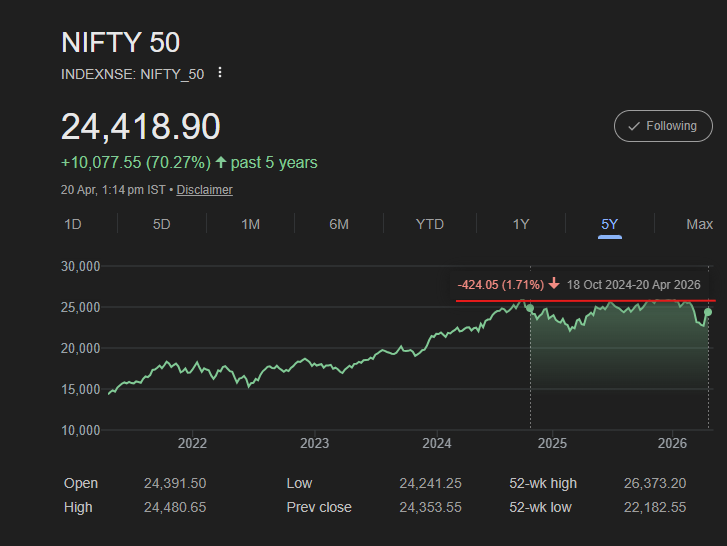727x546 pixels.
Task: Click the 20 Apr 2026 chart endpoint dot
Action: (708, 312)
